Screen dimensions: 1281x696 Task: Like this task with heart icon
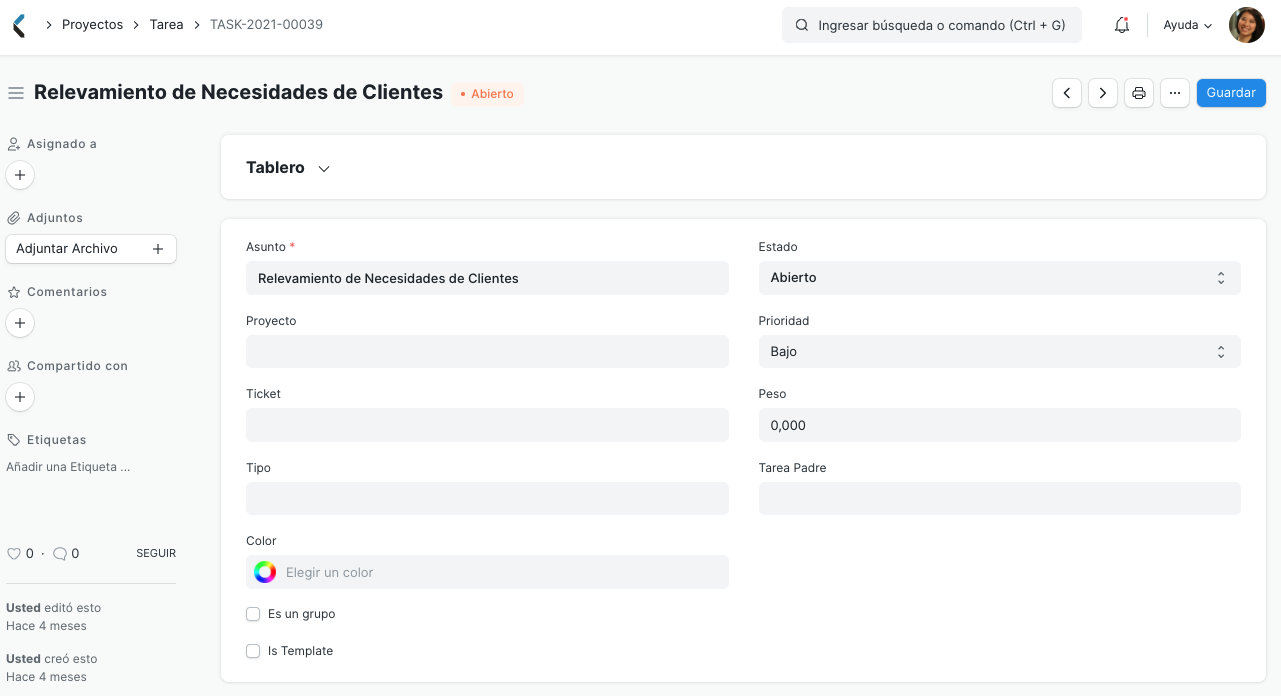tap(14, 553)
